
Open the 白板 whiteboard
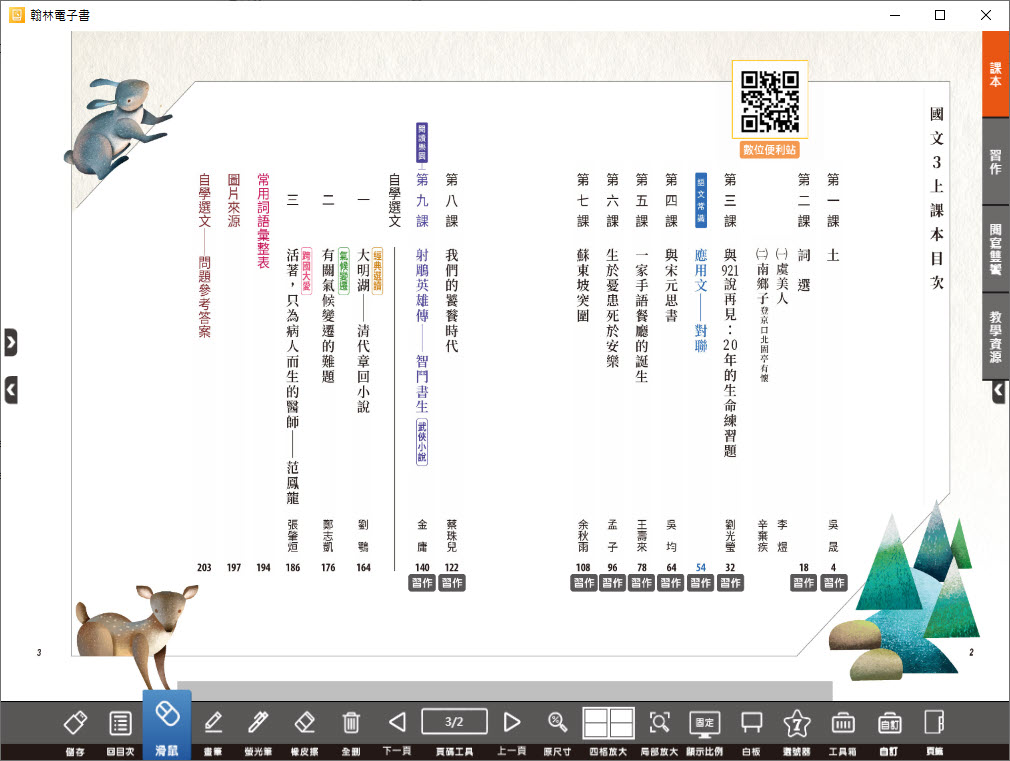pyautogui.click(x=750, y=723)
